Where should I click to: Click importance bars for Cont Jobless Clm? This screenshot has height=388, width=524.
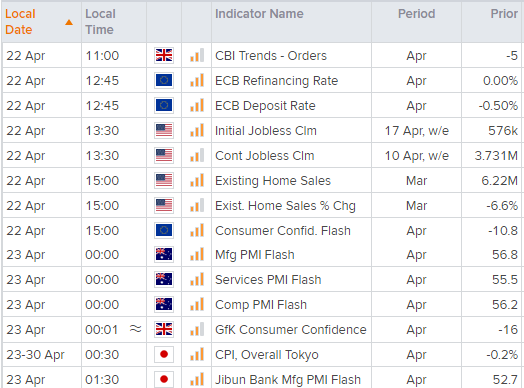click(197, 156)
